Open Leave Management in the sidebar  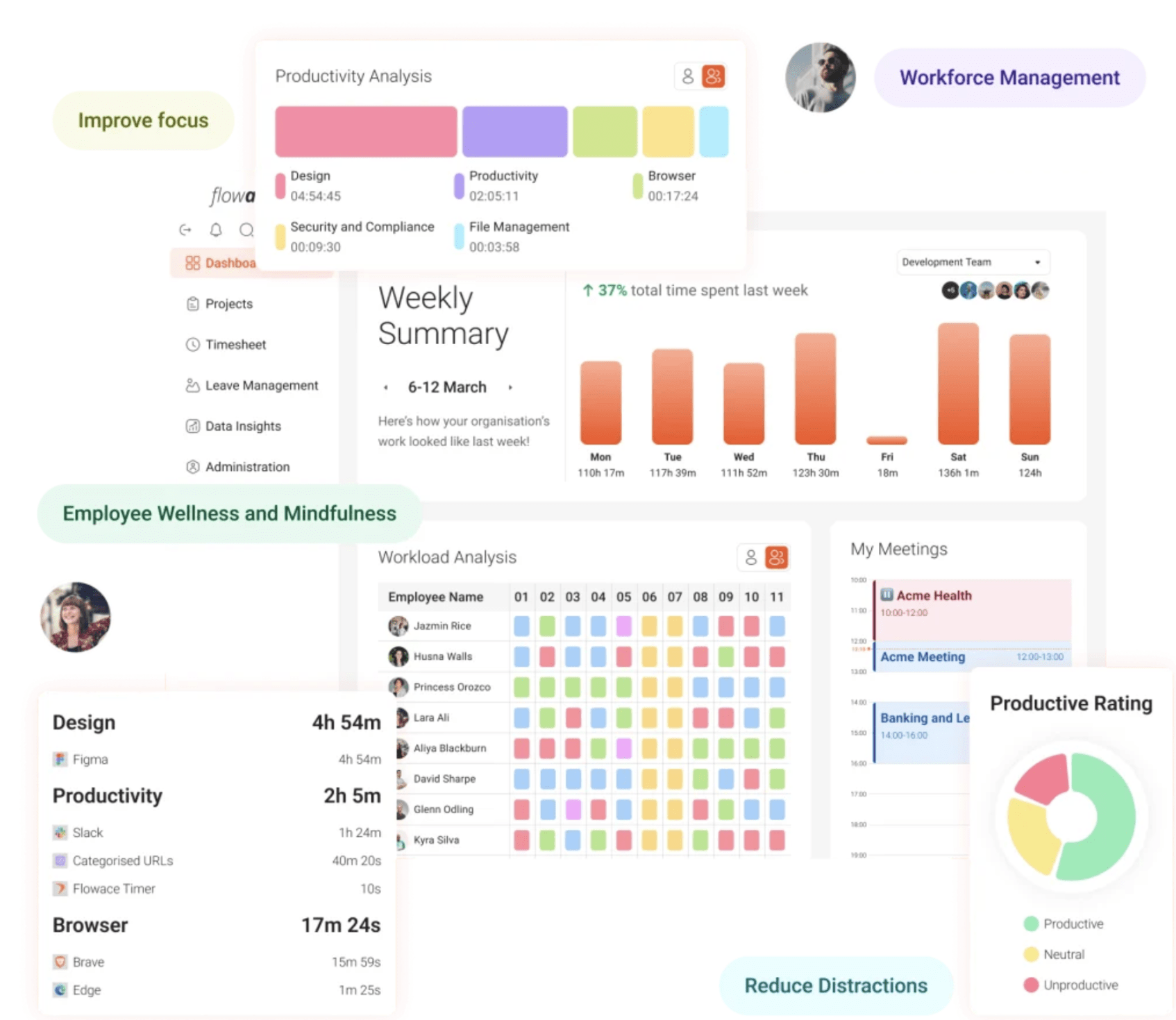coord(260,385)
